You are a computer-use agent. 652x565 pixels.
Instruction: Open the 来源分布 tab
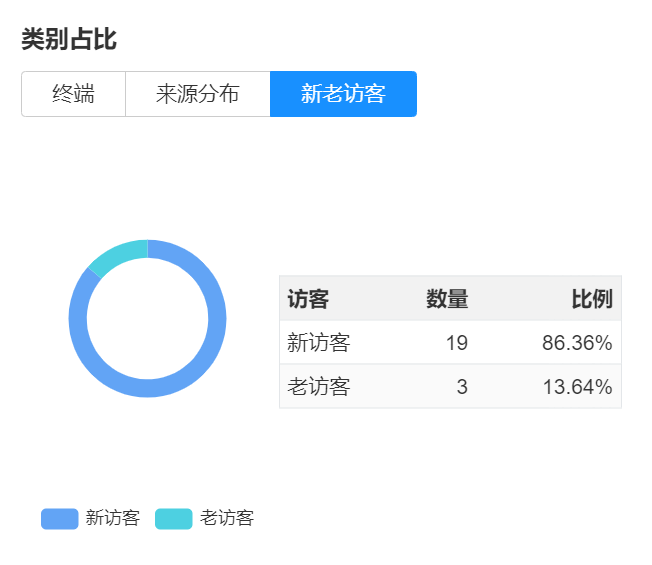(197, 94)
